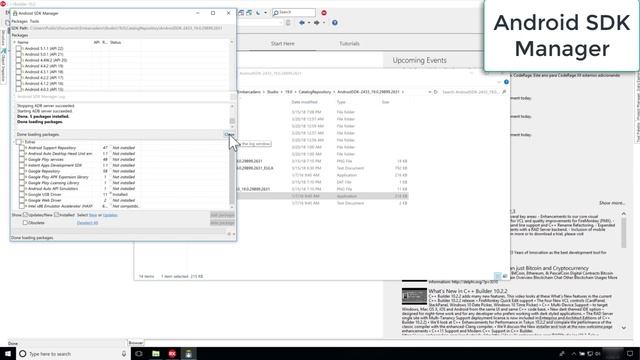Open the Tutorials tab
This screenshot has width=640, height=360.
click(x=349, y=43)
